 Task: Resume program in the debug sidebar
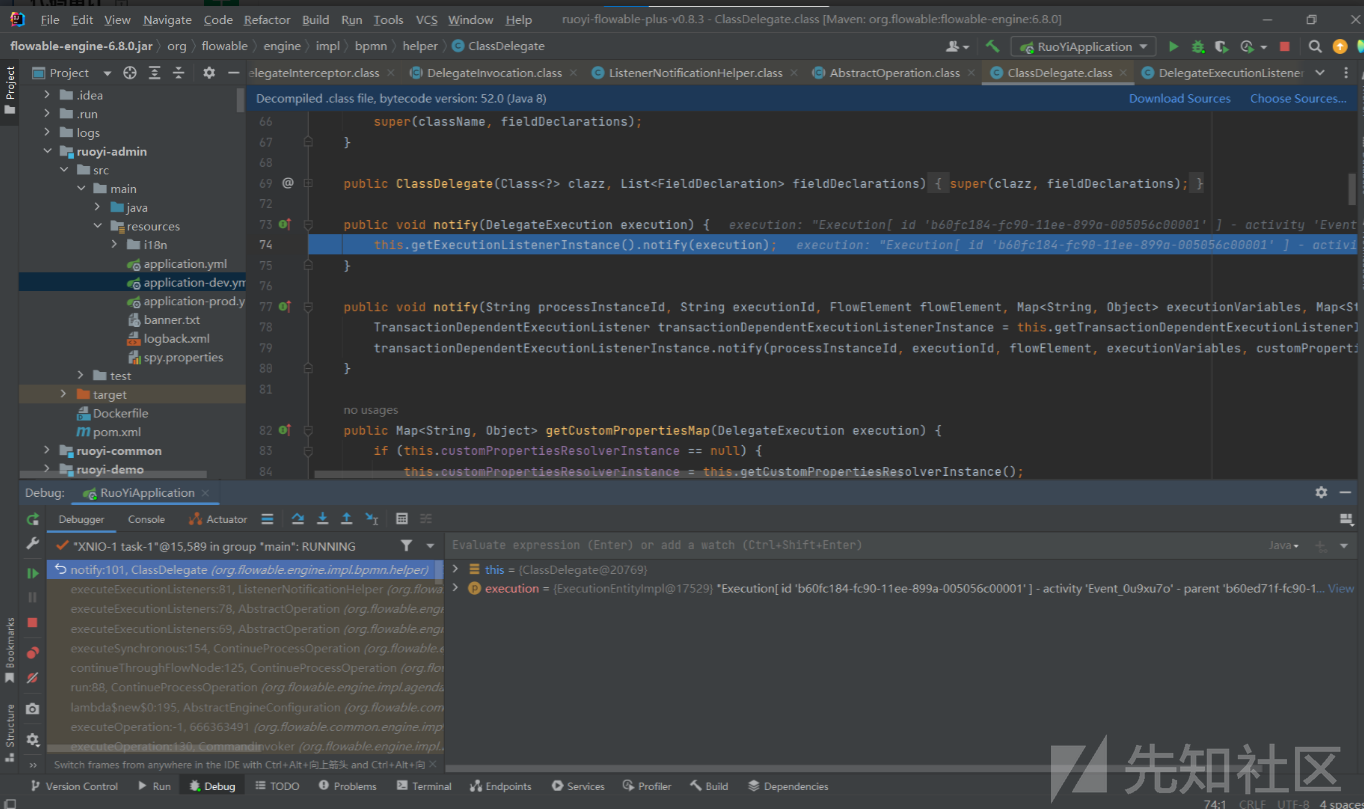[x=33, y=573]
